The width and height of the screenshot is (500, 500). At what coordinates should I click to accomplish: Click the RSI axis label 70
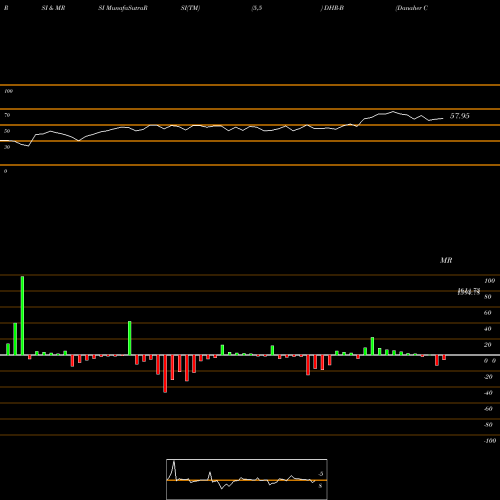pyautogui.click(x=7, y=115)
